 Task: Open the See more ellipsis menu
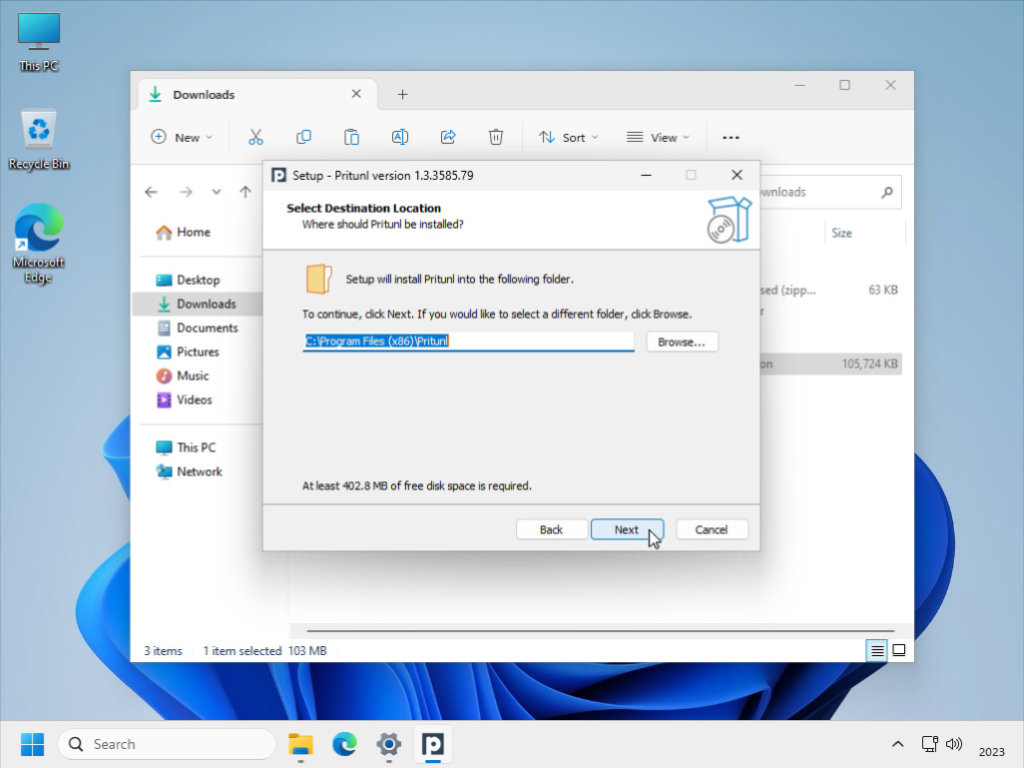[x=731, y=137]
